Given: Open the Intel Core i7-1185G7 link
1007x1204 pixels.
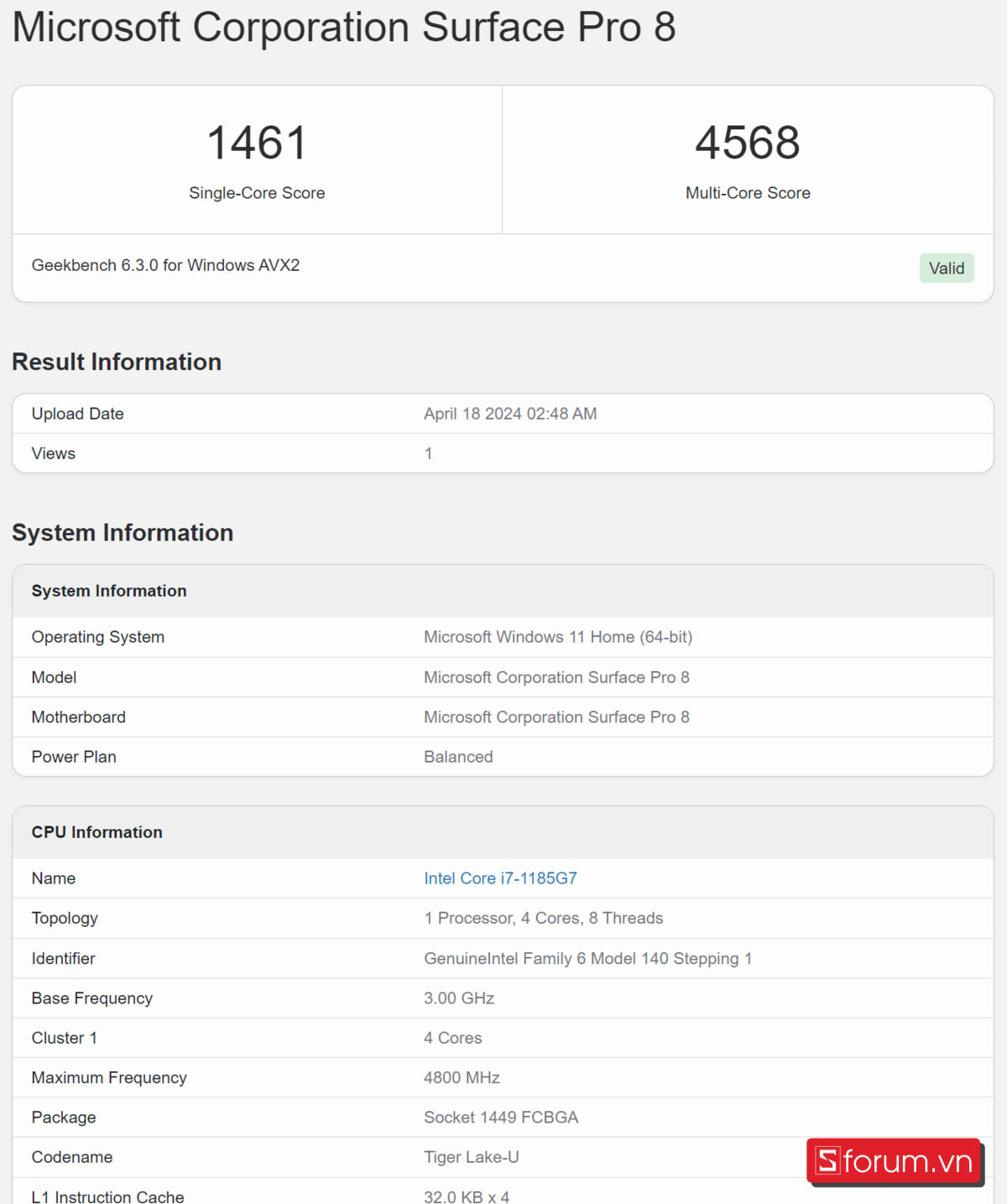Looking at the screenshot, I should tap(500, 878).
